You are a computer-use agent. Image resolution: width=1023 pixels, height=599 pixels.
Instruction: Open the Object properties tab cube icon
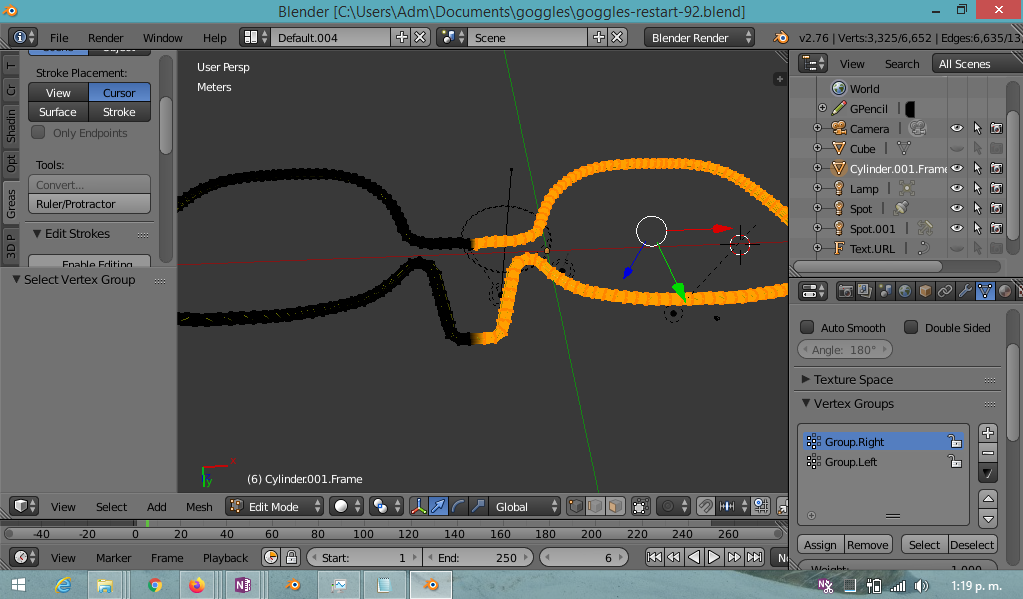[x=925, y=291]
